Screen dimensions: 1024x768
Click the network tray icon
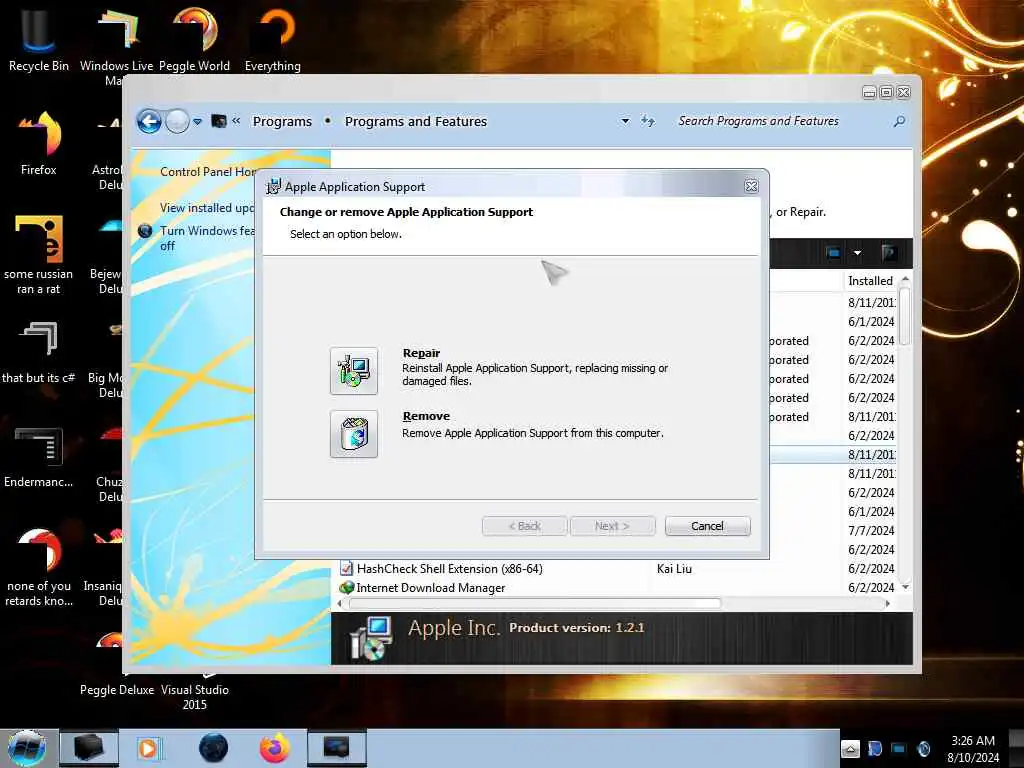pos(899,749)
